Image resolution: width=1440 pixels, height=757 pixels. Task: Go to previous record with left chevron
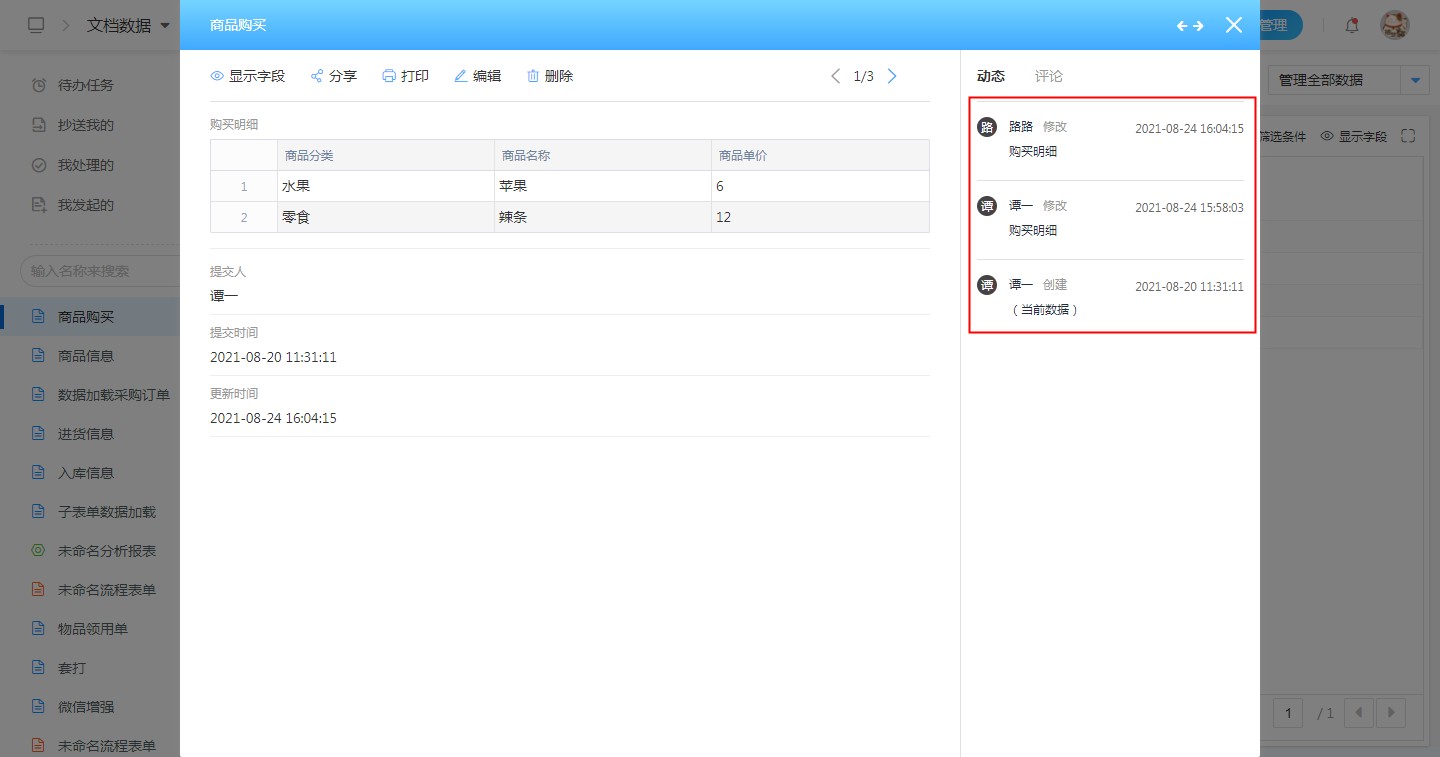click(x=836, y=76)
